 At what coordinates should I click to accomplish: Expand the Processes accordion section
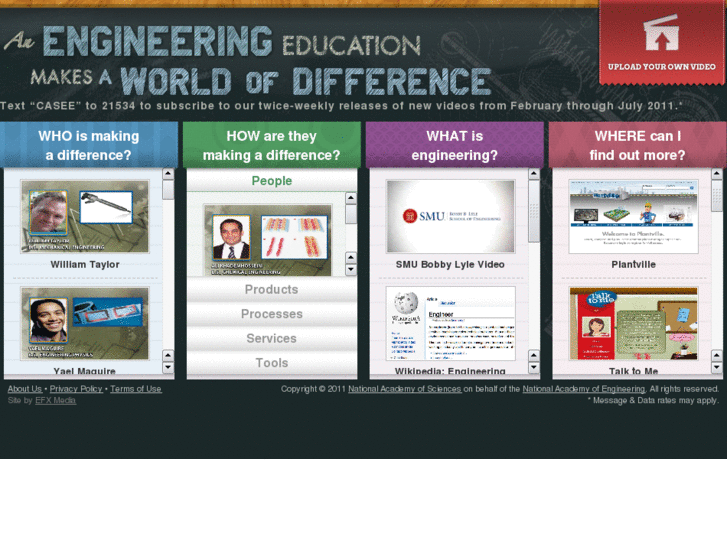click(x=272, y=314)
